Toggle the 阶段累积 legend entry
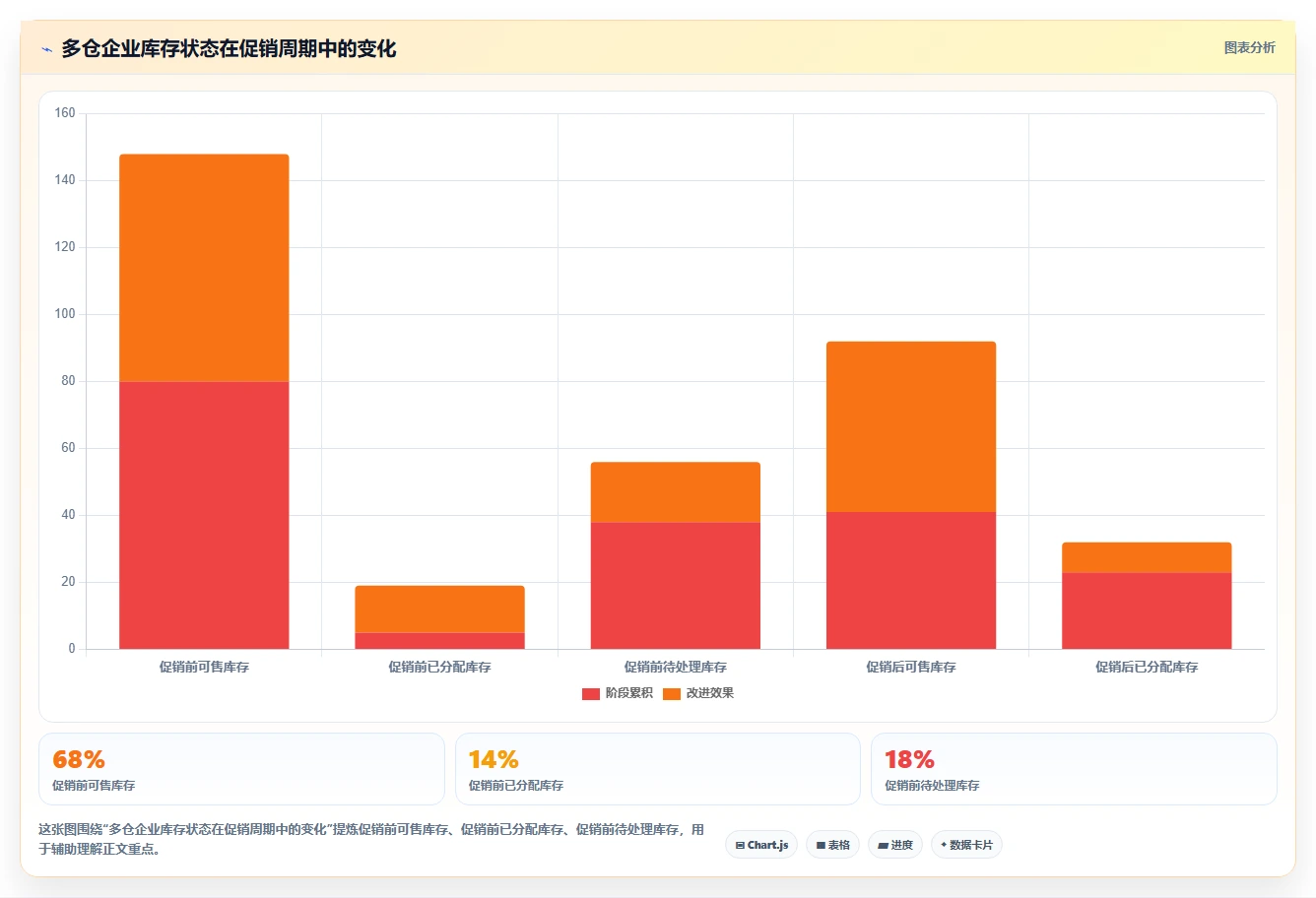 pos(618,693)
